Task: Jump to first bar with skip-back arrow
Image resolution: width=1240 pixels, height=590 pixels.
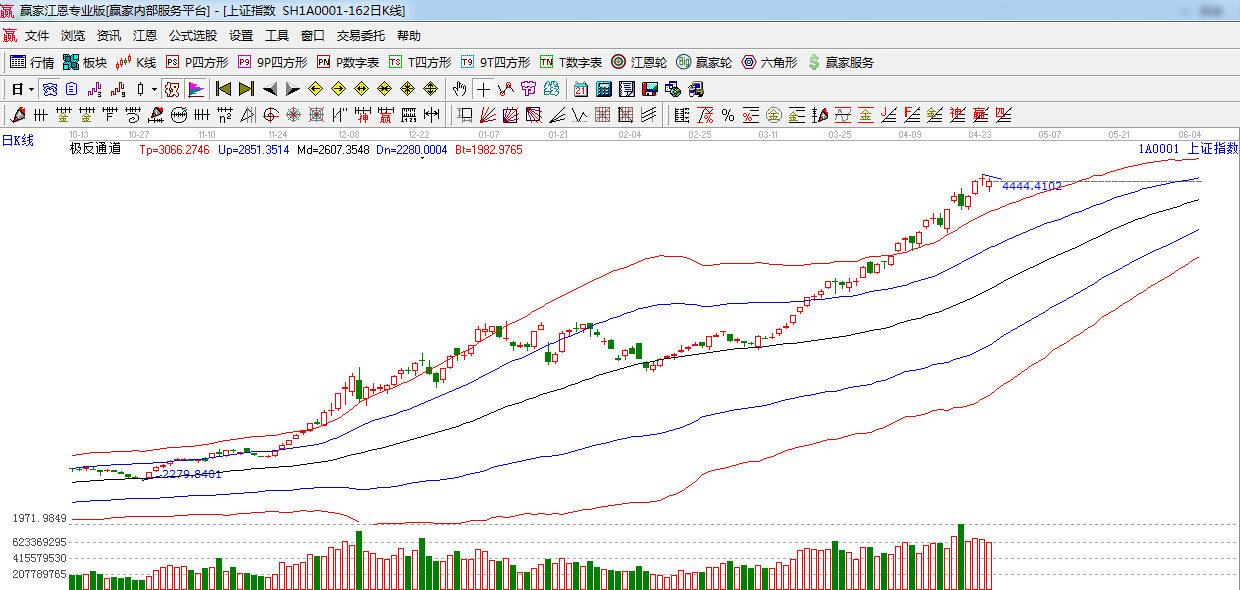Action: (223, 89)
